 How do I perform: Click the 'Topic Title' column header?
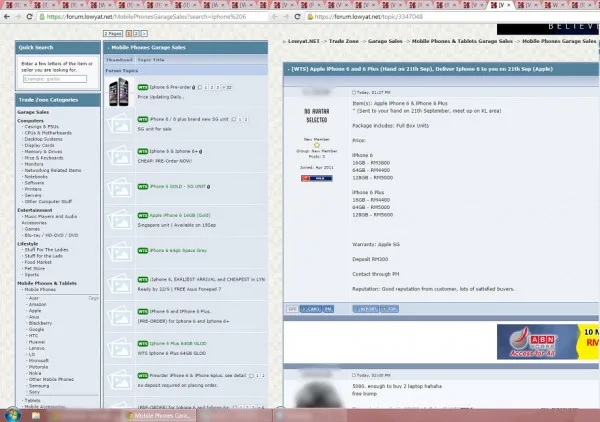151,60
